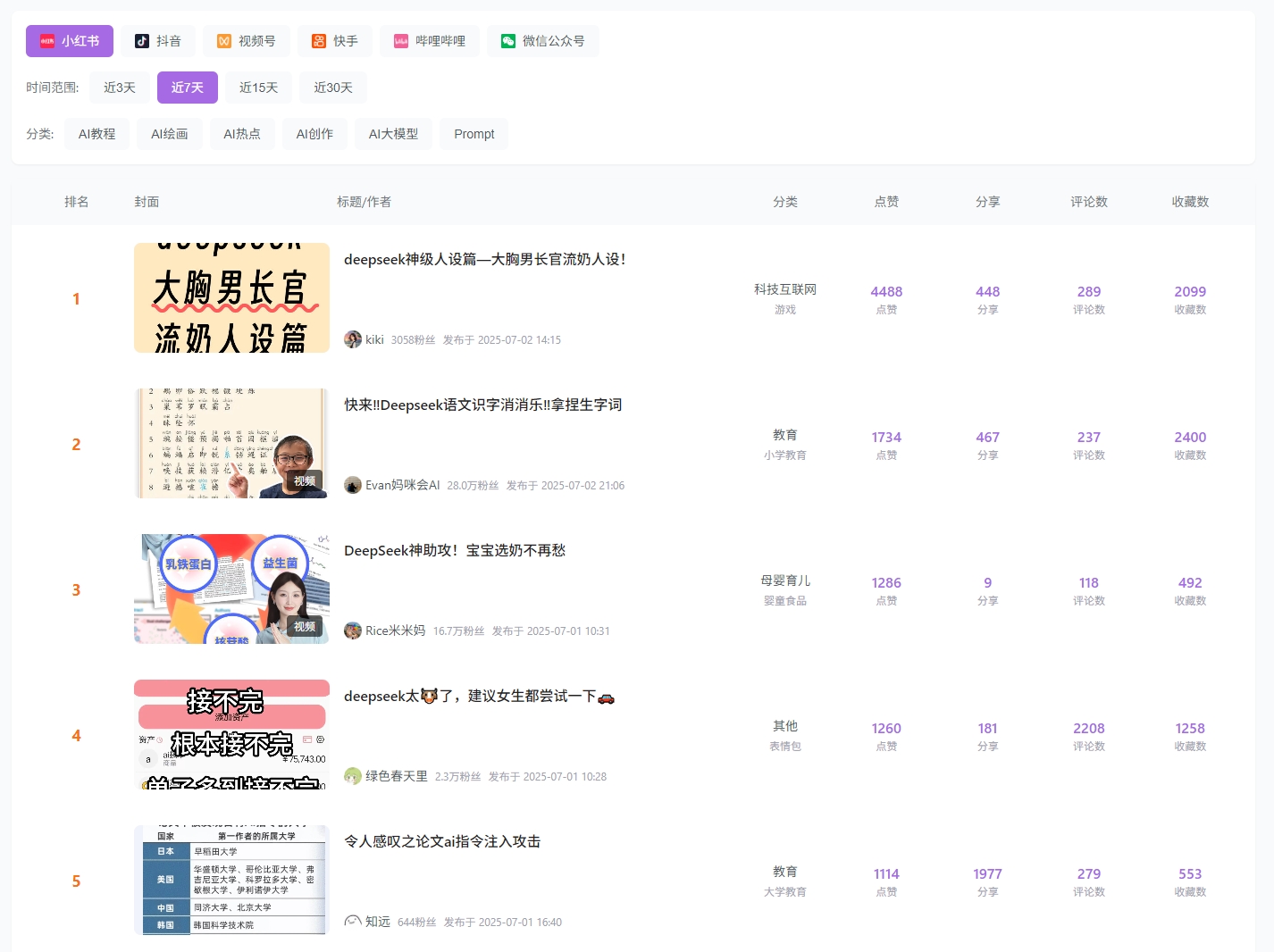Open the 快手 platform tab
Screen dimensions: 1274x952
click(x=335, y=41)
